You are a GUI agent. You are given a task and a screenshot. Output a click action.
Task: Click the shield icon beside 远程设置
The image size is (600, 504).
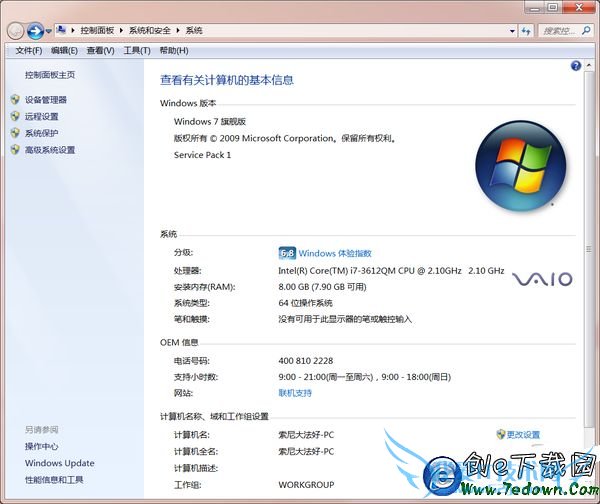(15, 116)
